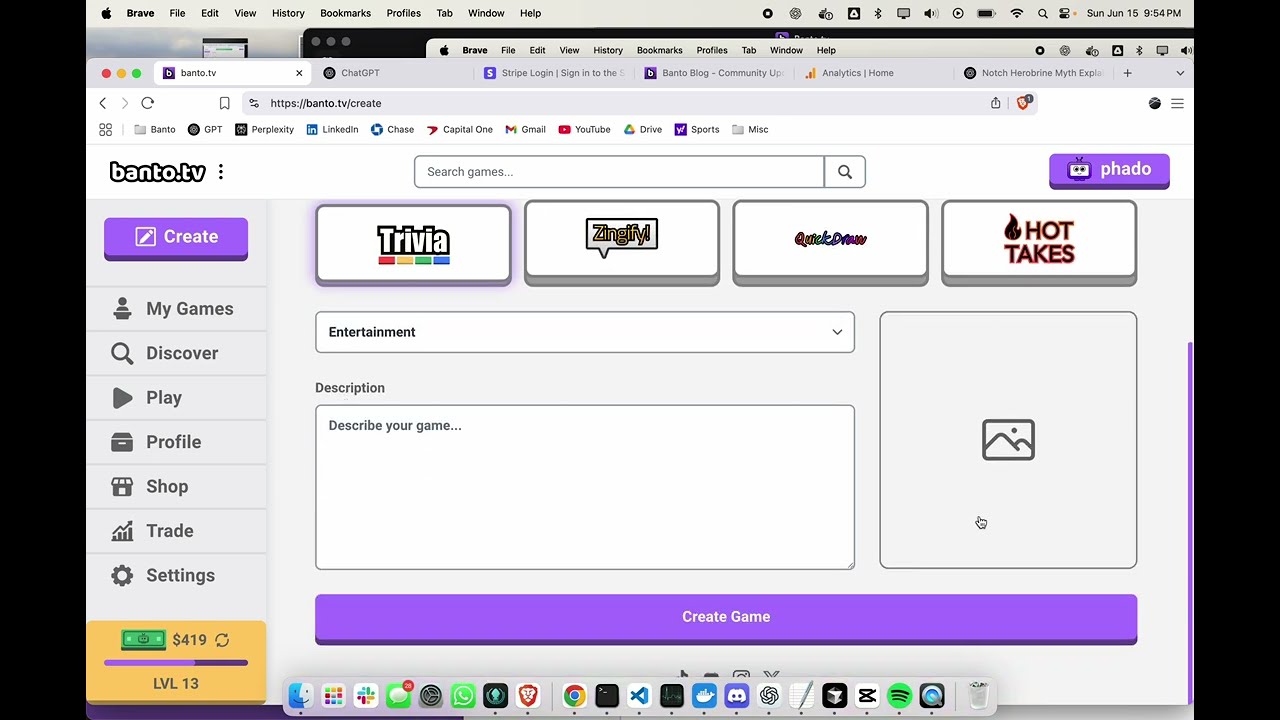Open My Games in sidebar
Screen dimensions: 1280x720
[x=176, y=309]
